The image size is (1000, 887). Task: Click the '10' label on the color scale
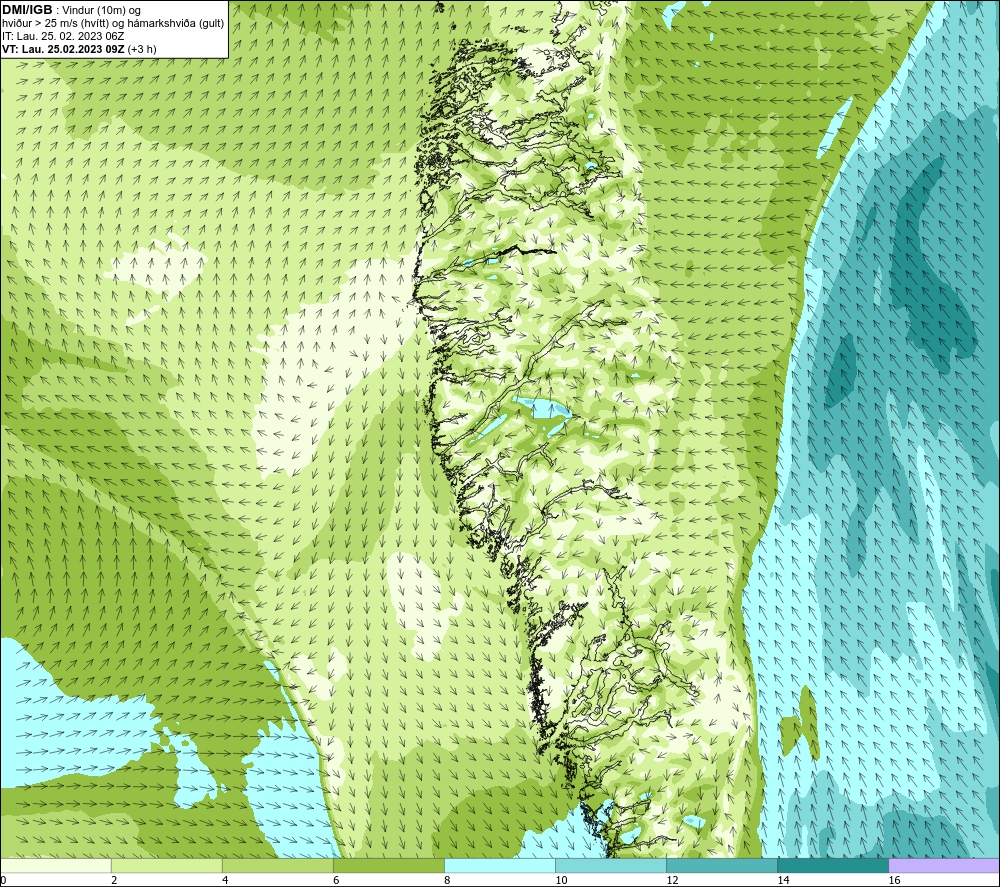pos(561,881)
